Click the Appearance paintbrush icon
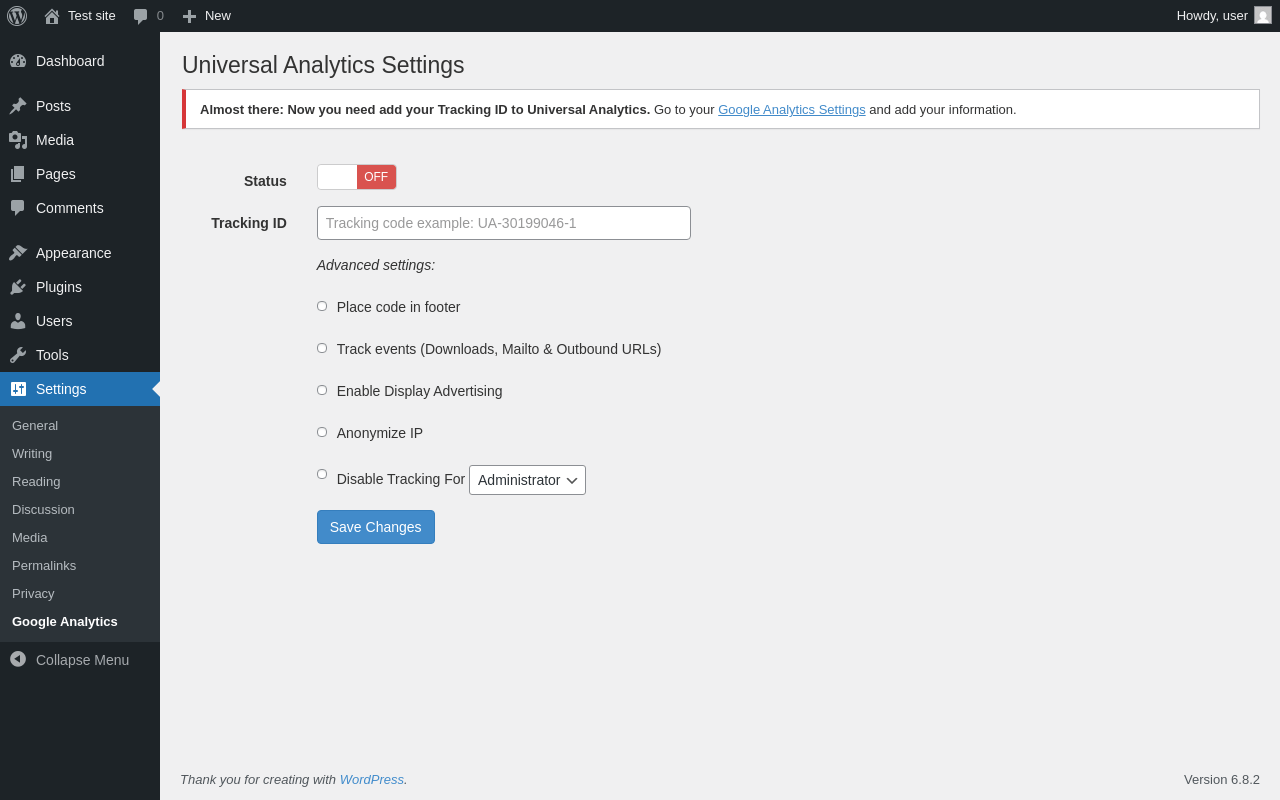The image size is (1280, 800). 18,253
